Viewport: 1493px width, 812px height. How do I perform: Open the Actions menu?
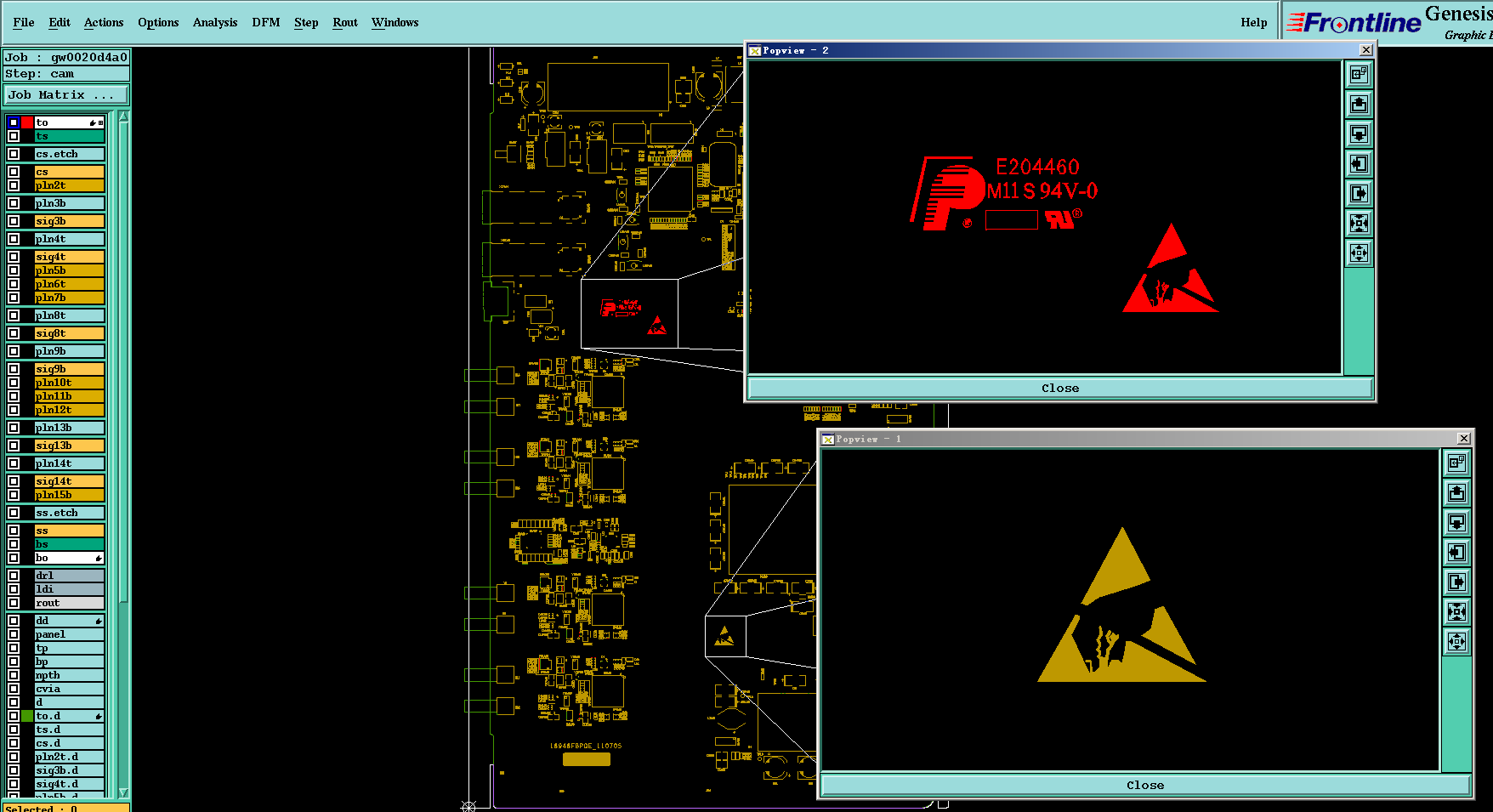tap(104, 23)
